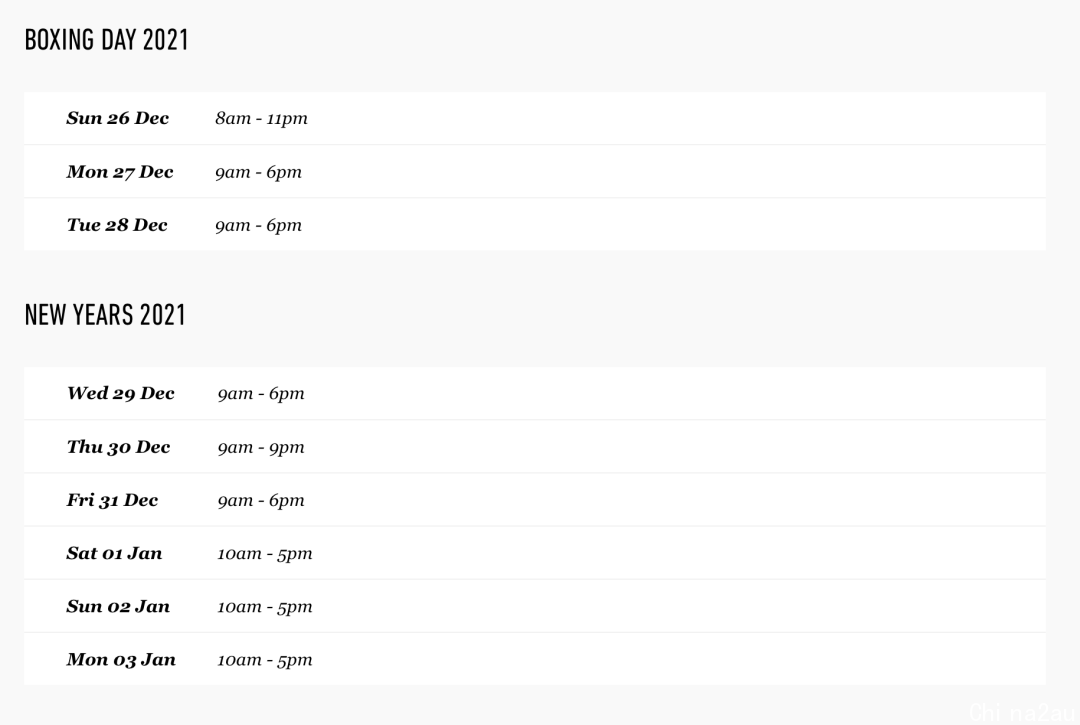Click the Boxing Day 2021 heading
Screen dimensions: 1080x725
[106, 40]
